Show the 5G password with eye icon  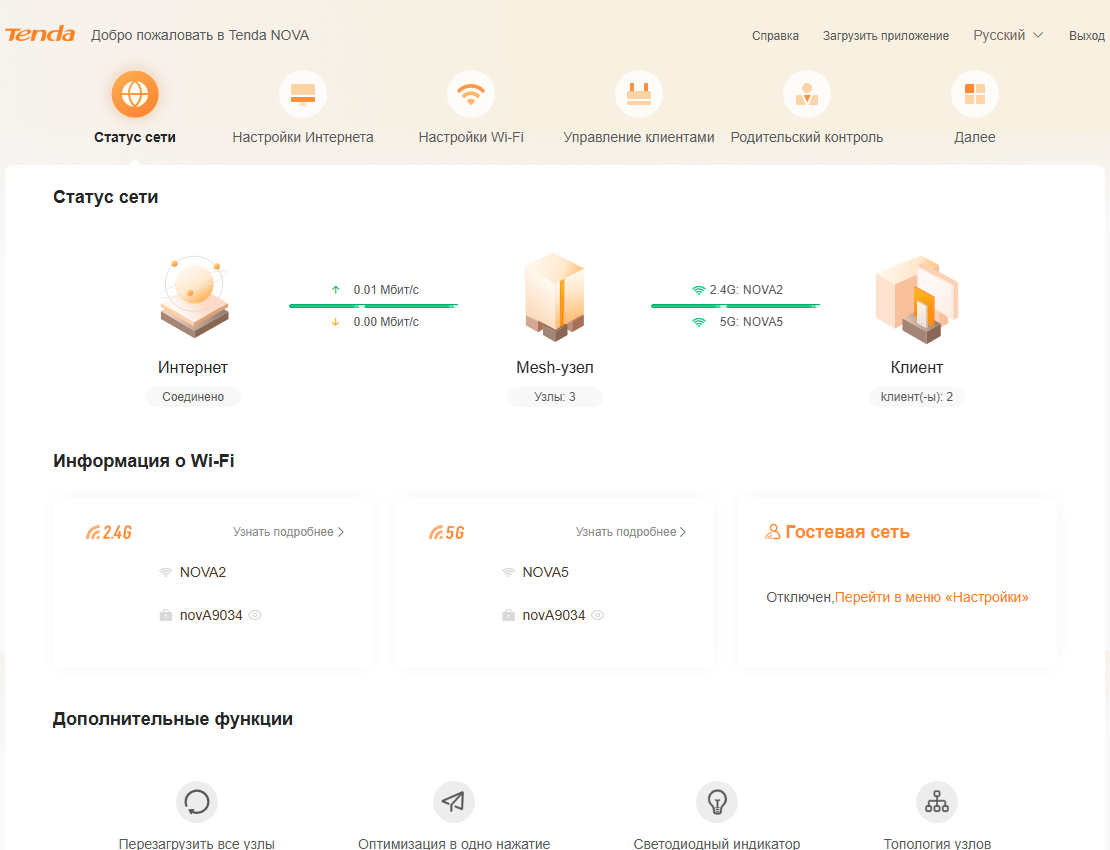click(x=598, y=615)
